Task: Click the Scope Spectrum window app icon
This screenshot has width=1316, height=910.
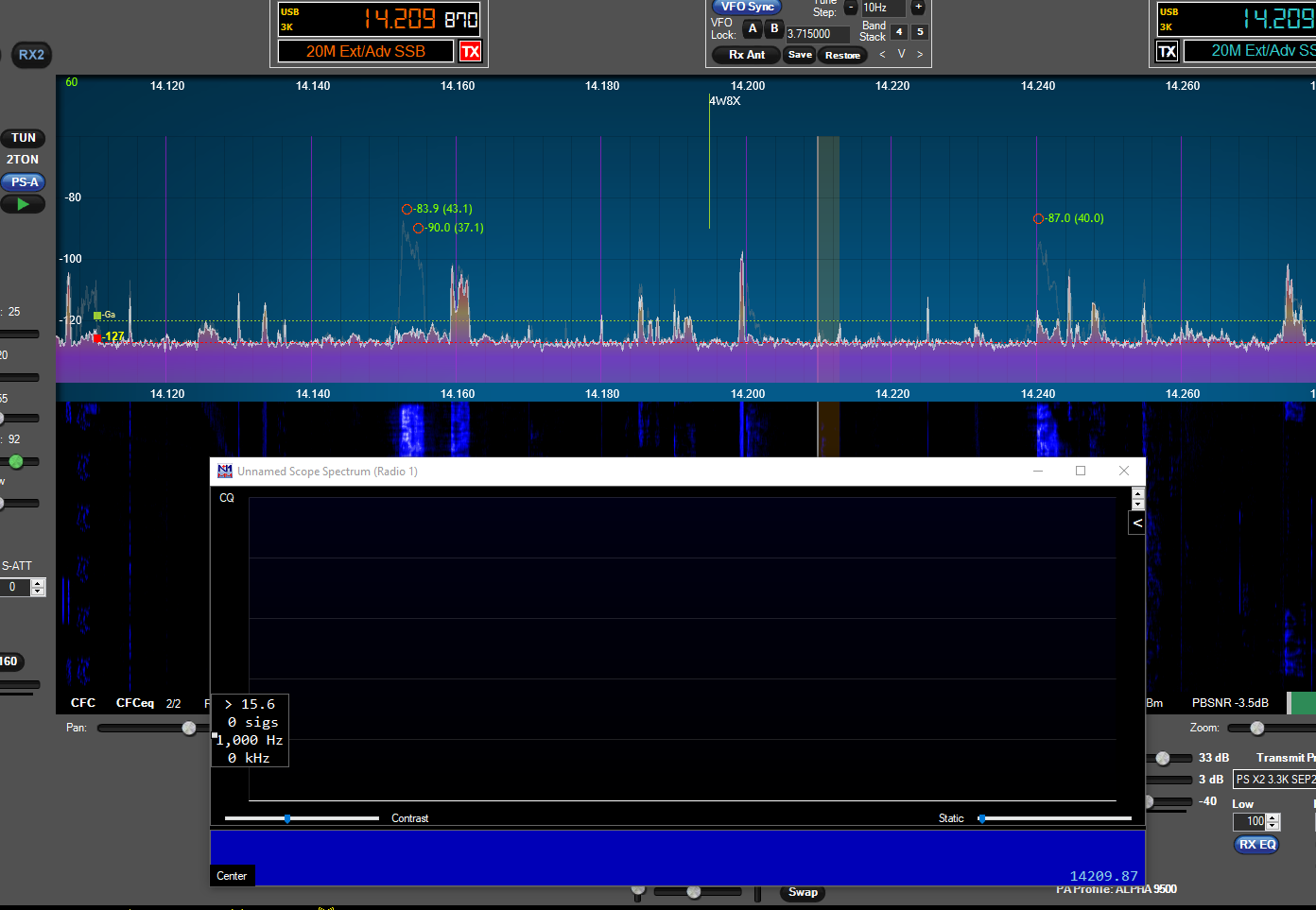Action: 225,472
